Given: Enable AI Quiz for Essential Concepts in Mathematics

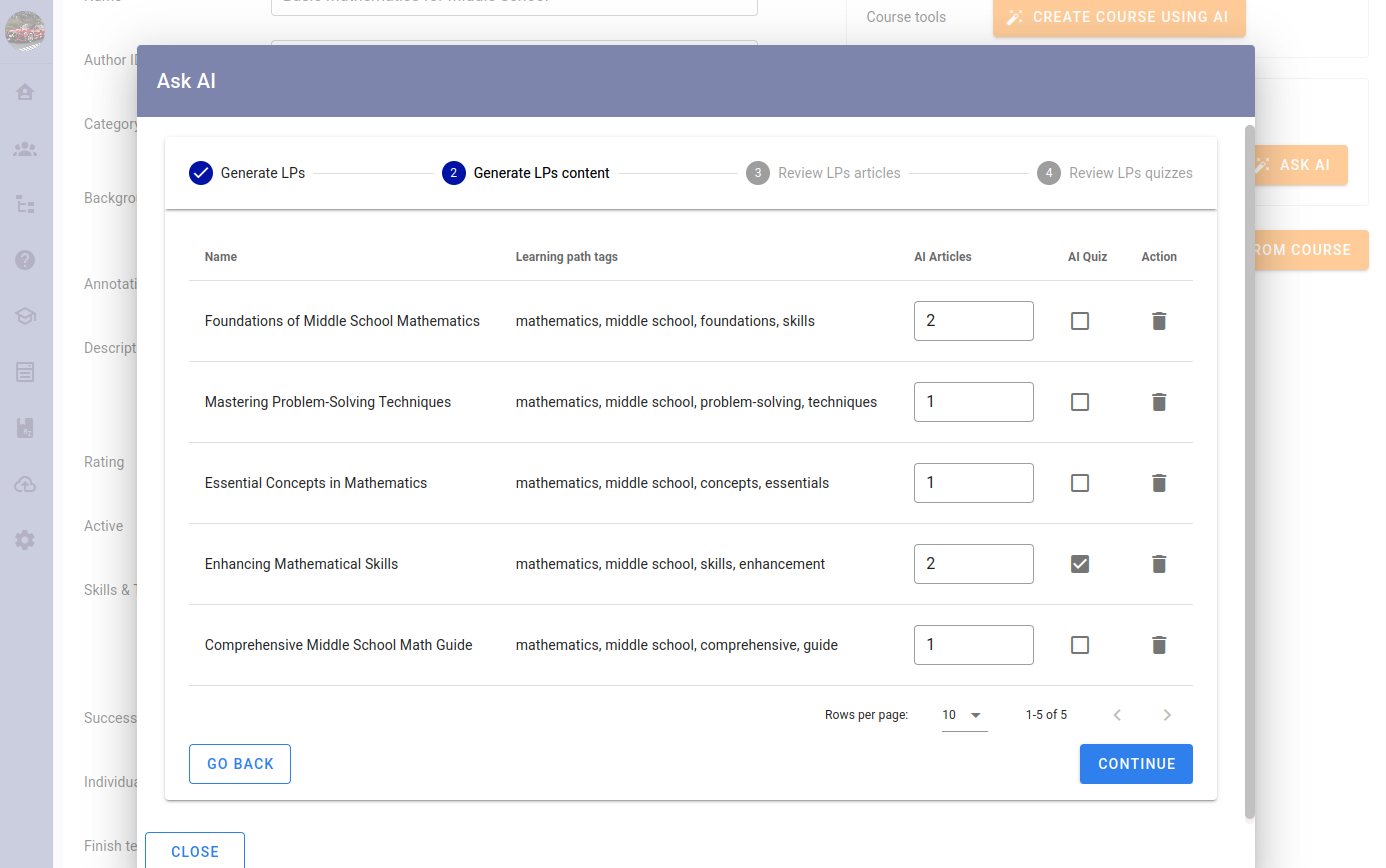Looking at the screenshot, I should (1080, 483).
